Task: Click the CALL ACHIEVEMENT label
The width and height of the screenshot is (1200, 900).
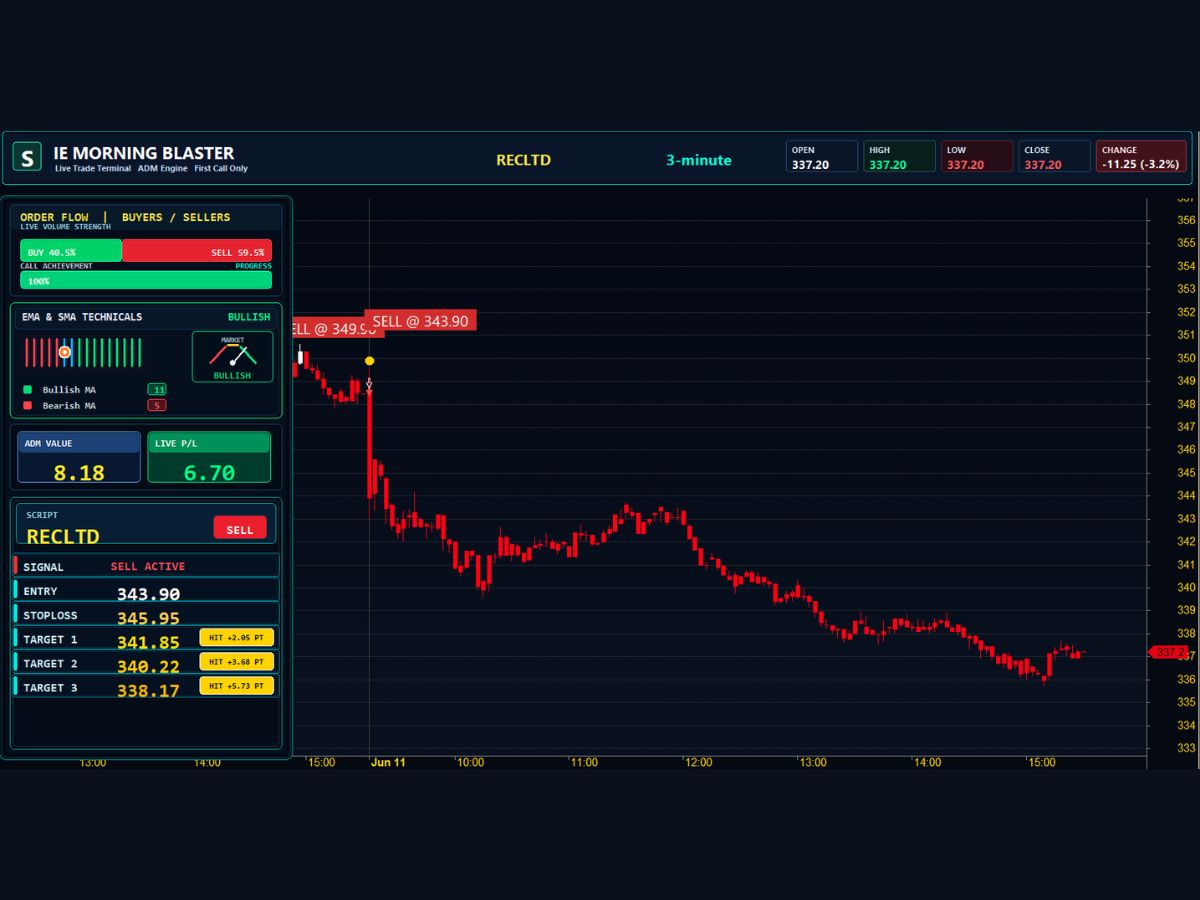Action: click(x=56, y=266)
